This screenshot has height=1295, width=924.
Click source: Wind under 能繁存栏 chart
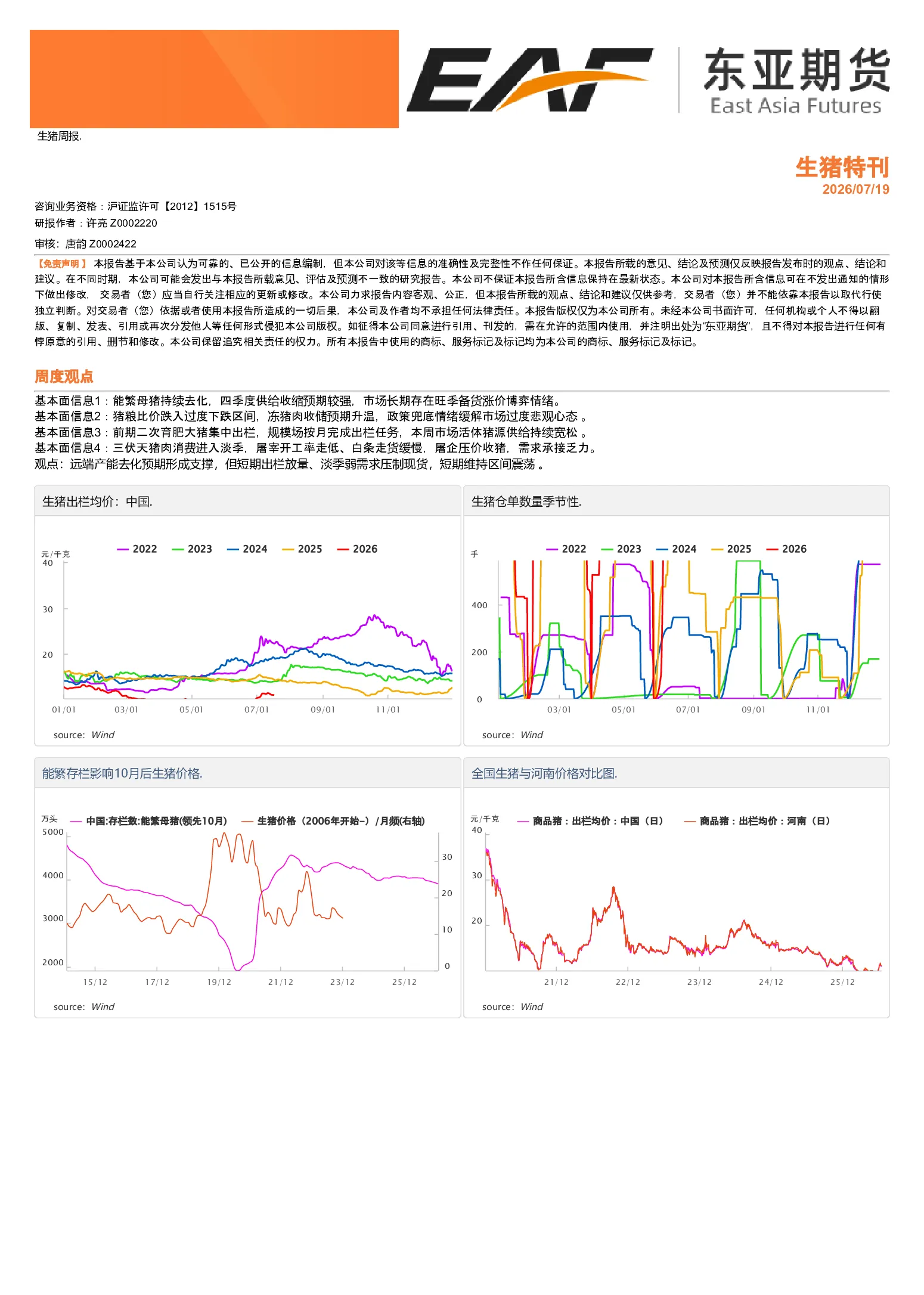pos(84,1007)
